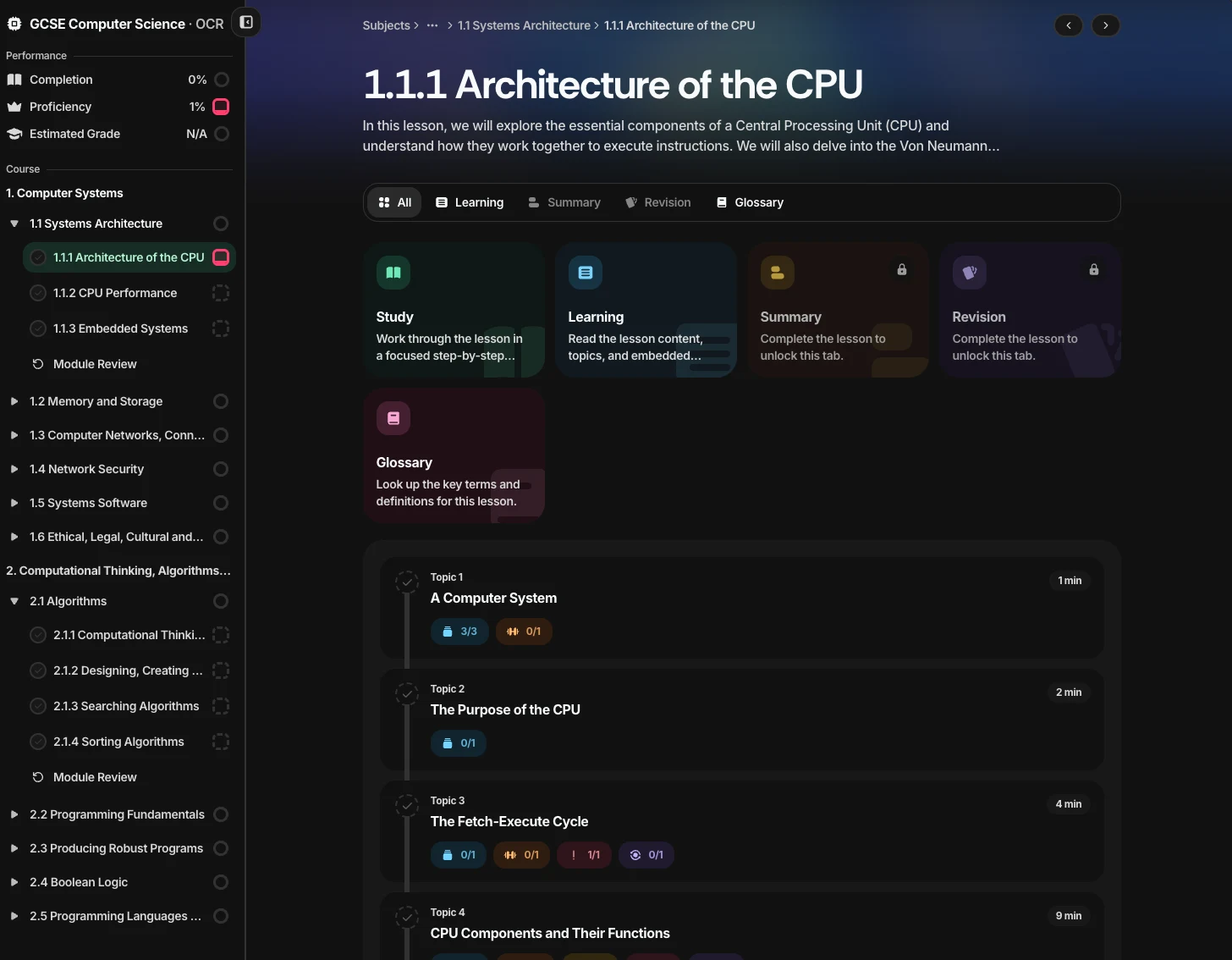
Task: Switch to the Glossary tab
Action: tap(750, 202)
